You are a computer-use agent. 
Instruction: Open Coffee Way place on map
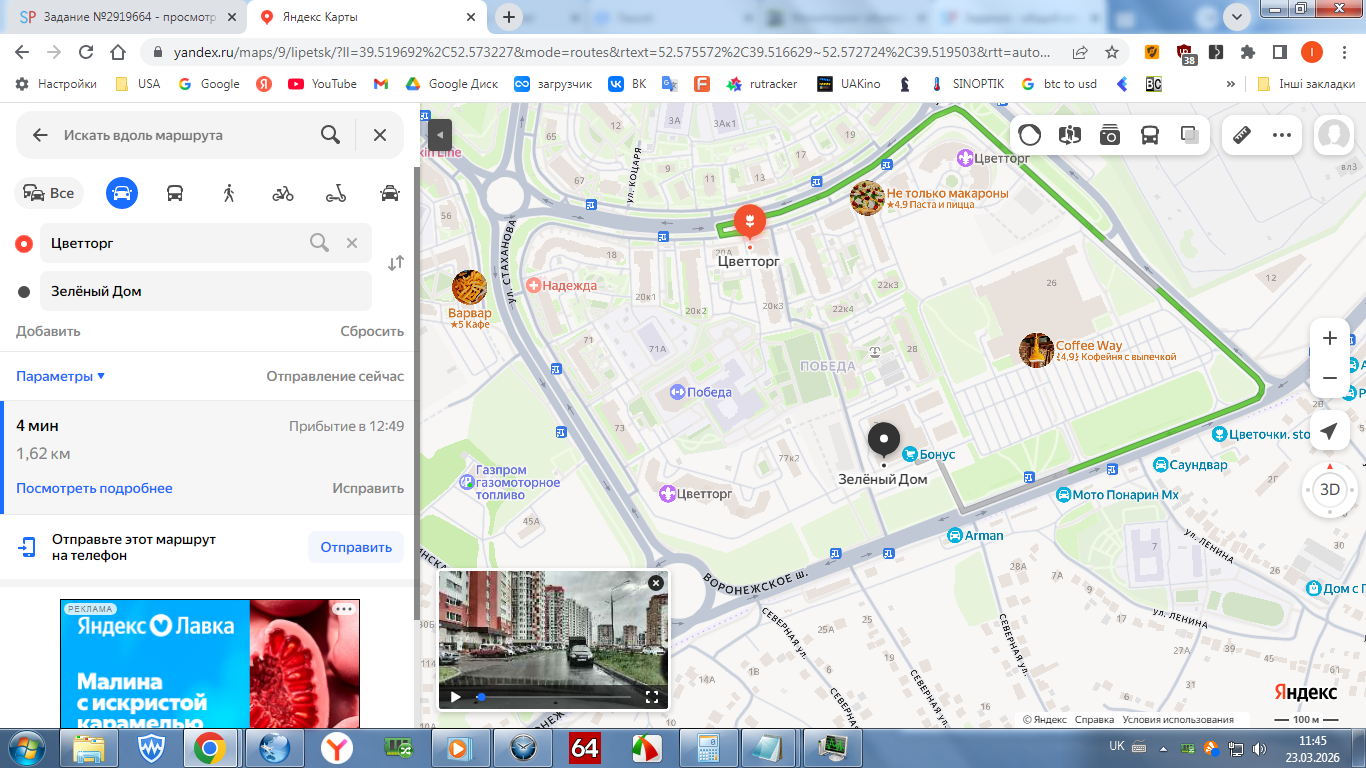point(1037,350)
